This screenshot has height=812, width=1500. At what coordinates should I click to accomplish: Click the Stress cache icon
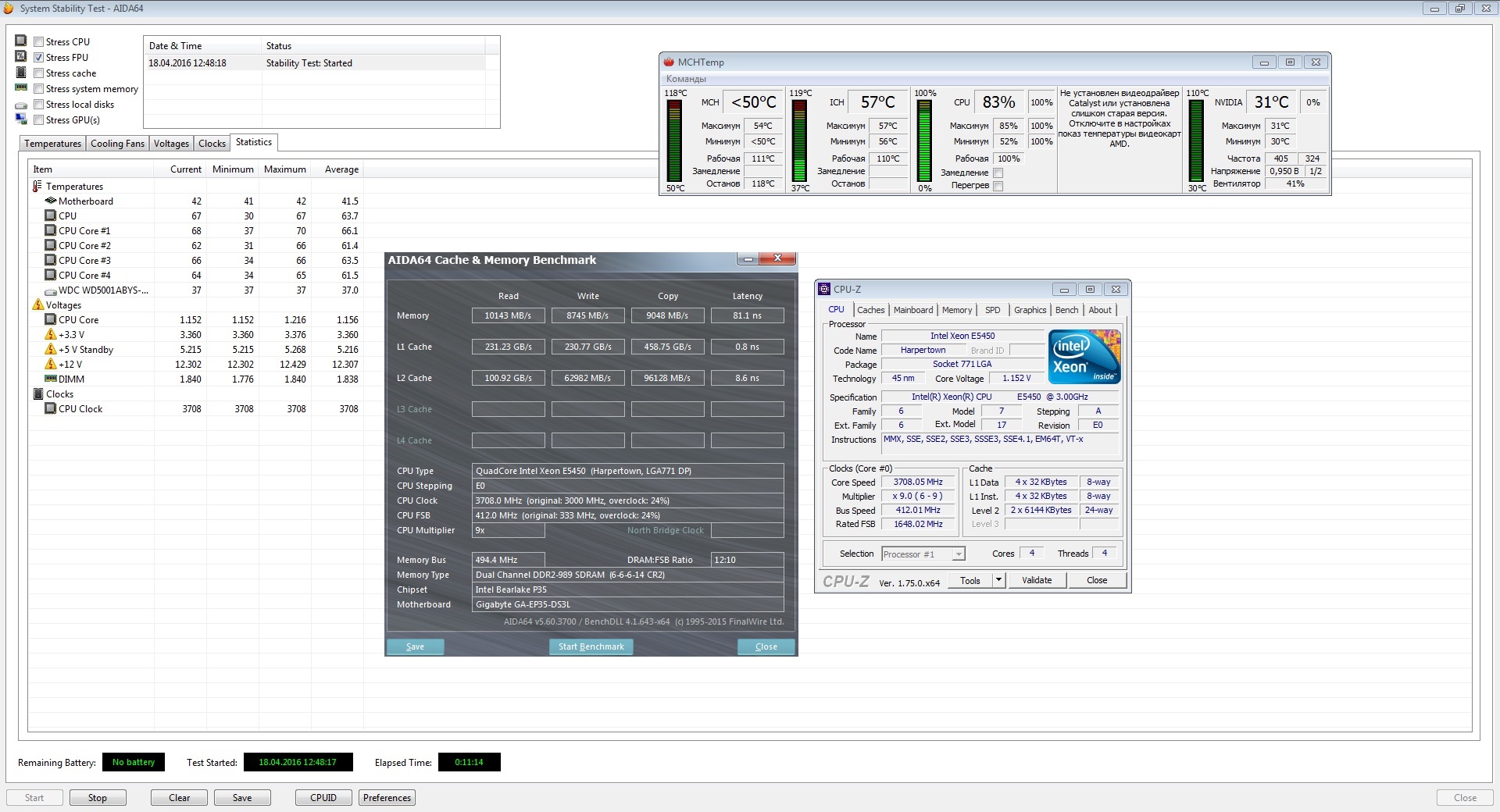pos(21,72)
